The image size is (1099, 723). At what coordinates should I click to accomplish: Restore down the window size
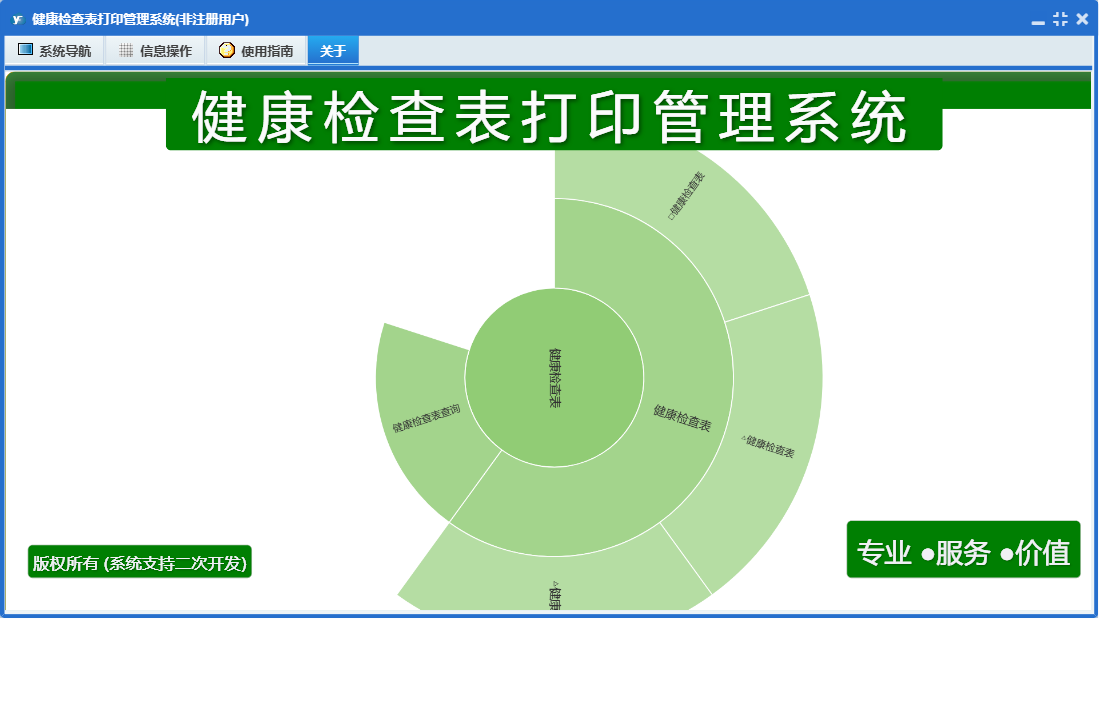click(1060, 19)
